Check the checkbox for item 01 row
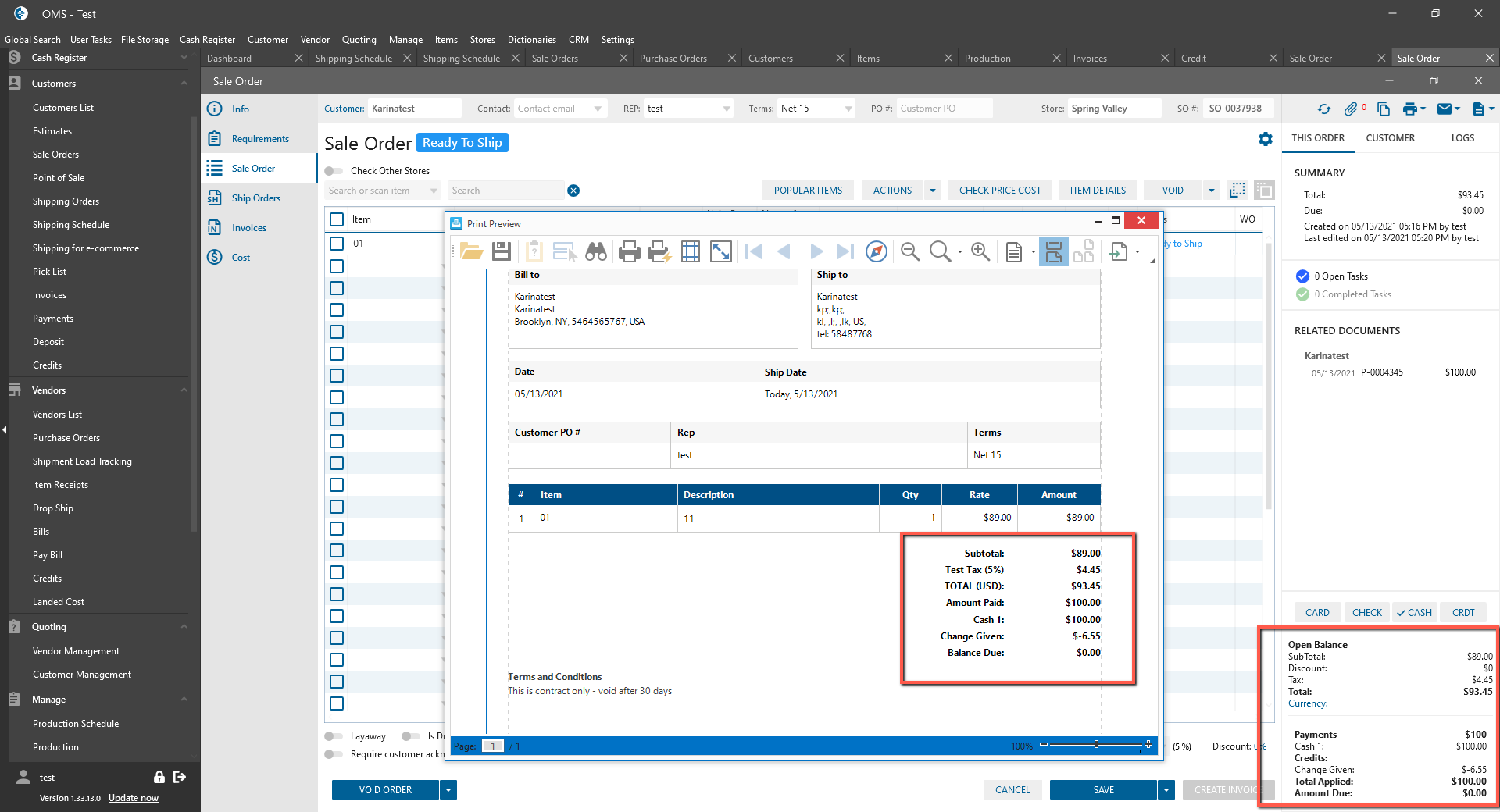Screen dimensions: 1500x812 tap(337, 244)
